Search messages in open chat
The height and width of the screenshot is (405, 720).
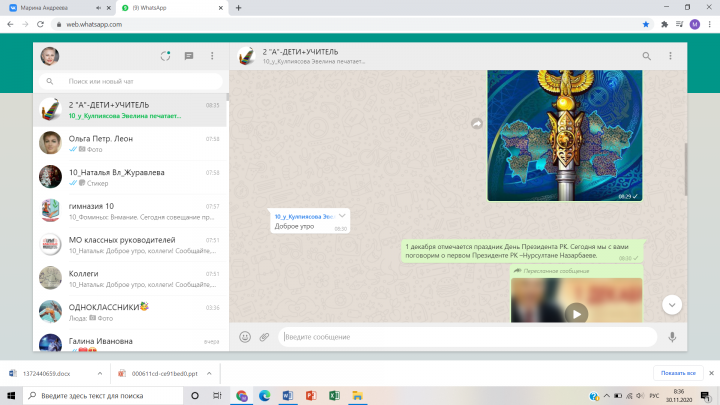point(647,56)
